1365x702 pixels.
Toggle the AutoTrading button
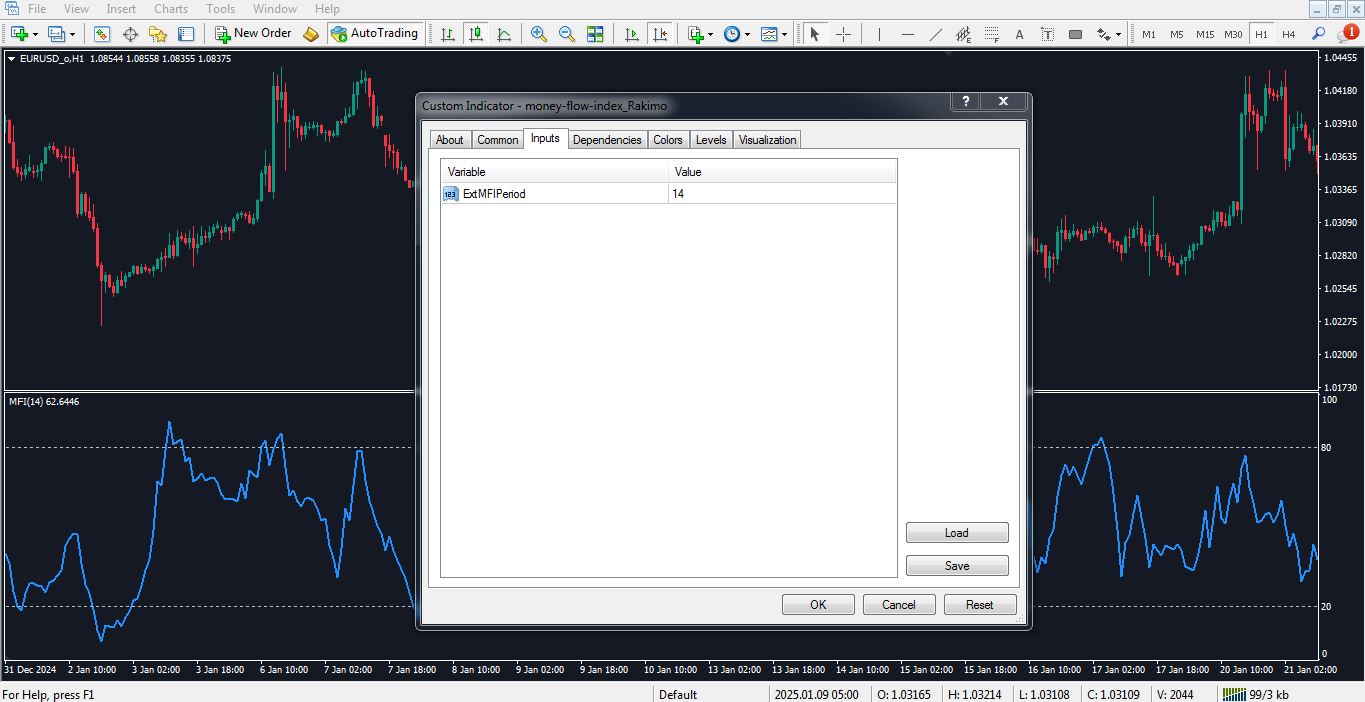click(x=374, y=34)
